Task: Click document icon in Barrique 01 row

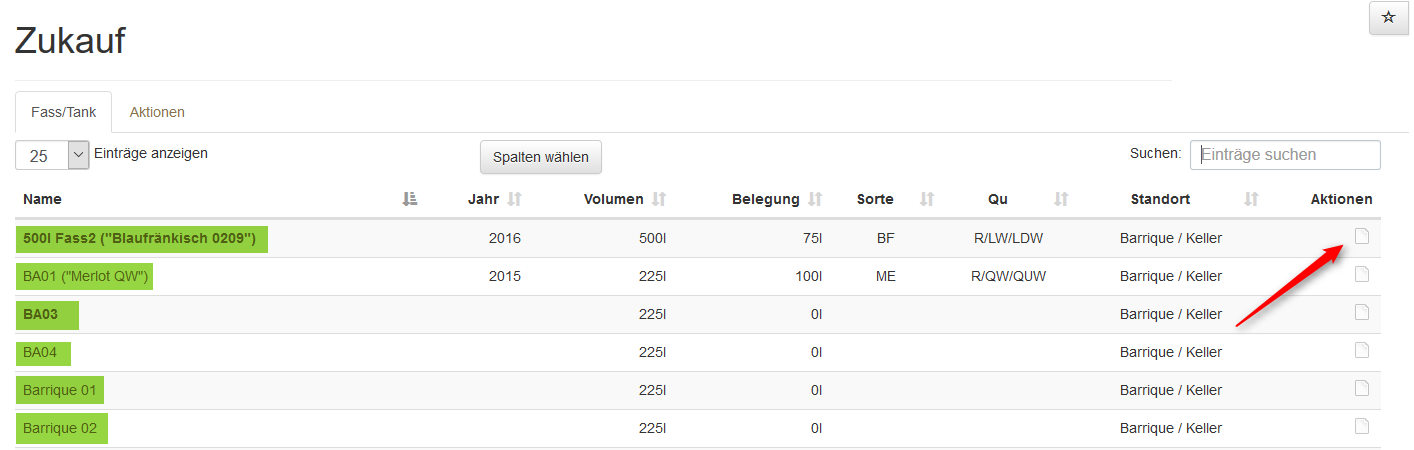Action: pos(1361,388)
